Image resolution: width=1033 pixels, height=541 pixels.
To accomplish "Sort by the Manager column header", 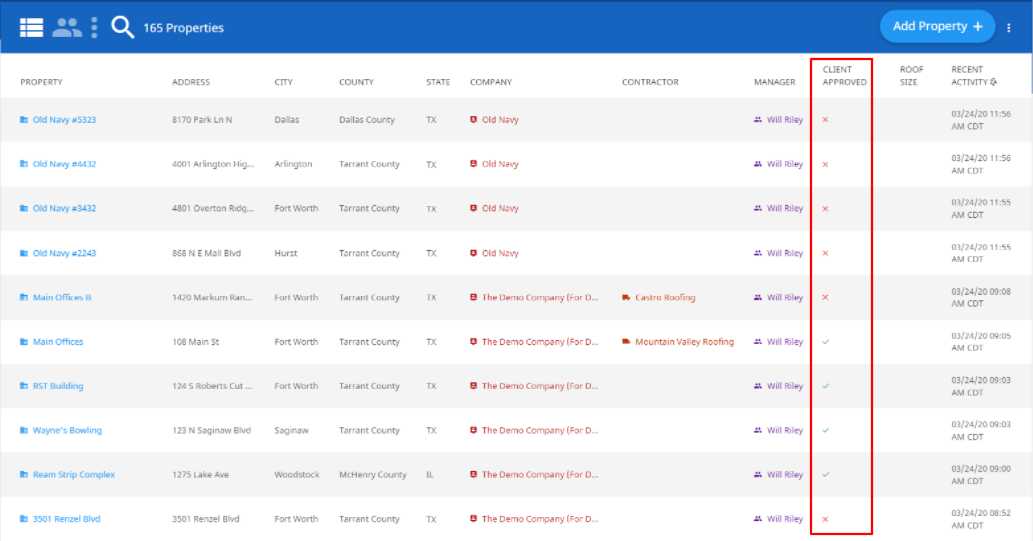I will [775, 82].
